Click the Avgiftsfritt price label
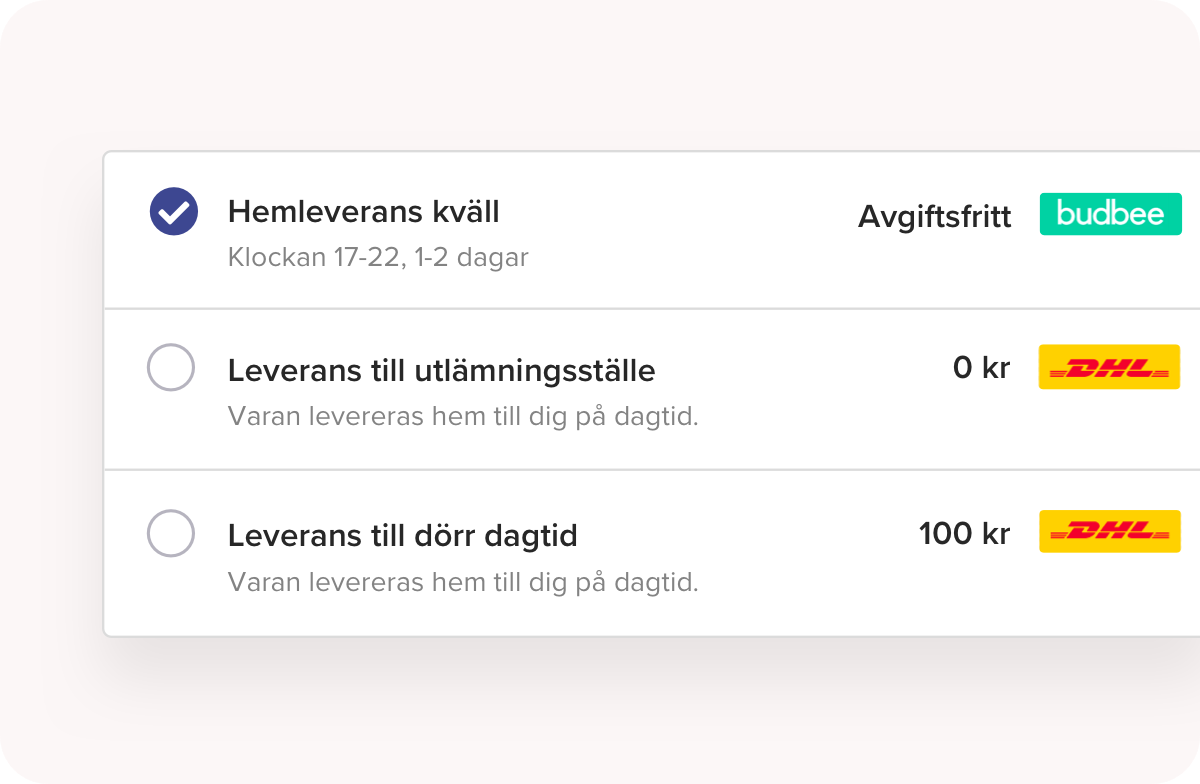 [x=935, y=217]
